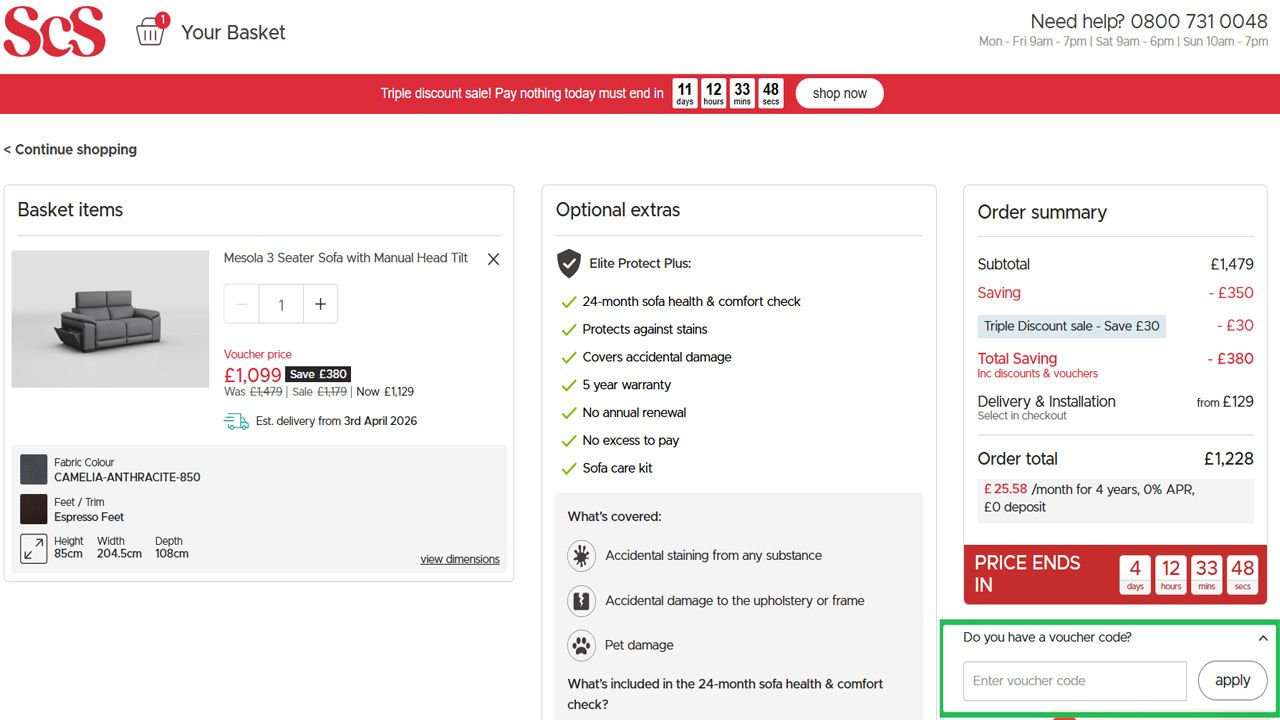
Task: Click the Order total £1,228 amount
Action: (x=1229, y=459)
